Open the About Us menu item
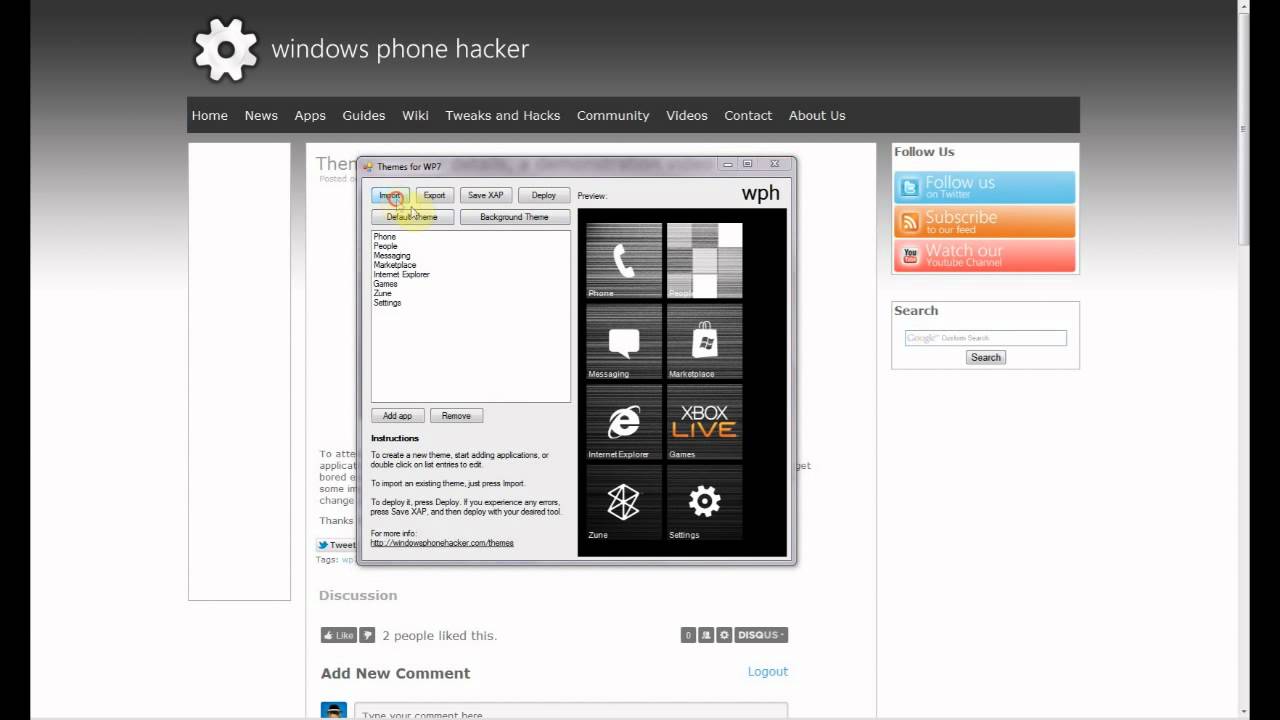This screenshot has height=720, width=1280. click(x=817, y=115)
